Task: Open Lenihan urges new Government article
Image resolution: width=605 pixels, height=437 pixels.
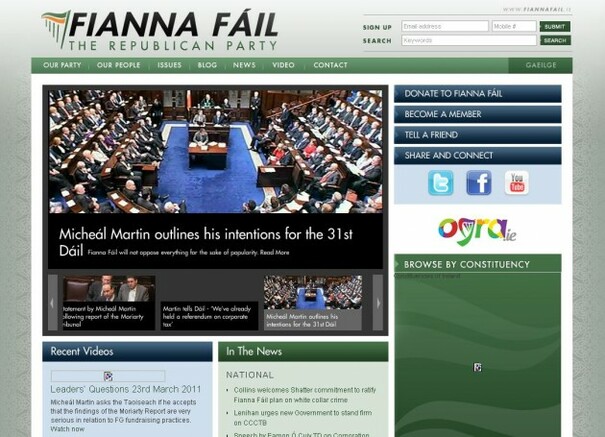Action: 303,418
